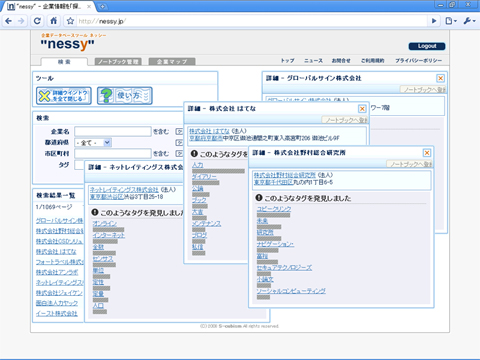480x360 pixels.
Task: Close the グローバルサイン株式会社 detail window
Action: 440,78
